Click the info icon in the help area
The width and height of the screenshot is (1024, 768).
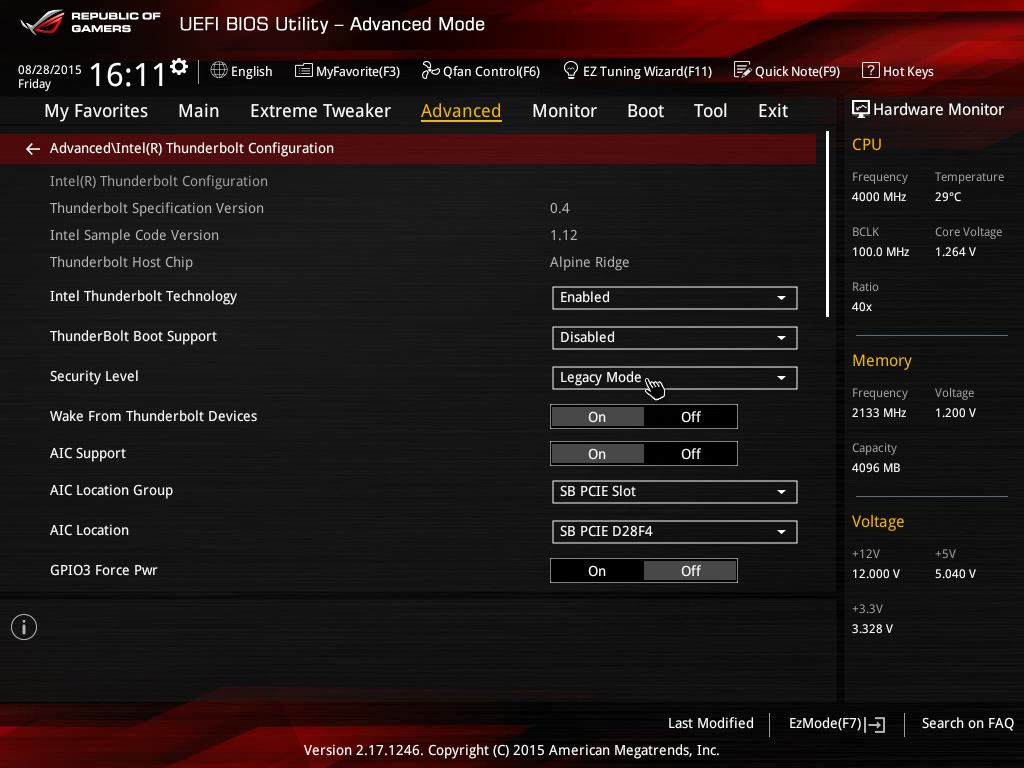pos(24,627)
